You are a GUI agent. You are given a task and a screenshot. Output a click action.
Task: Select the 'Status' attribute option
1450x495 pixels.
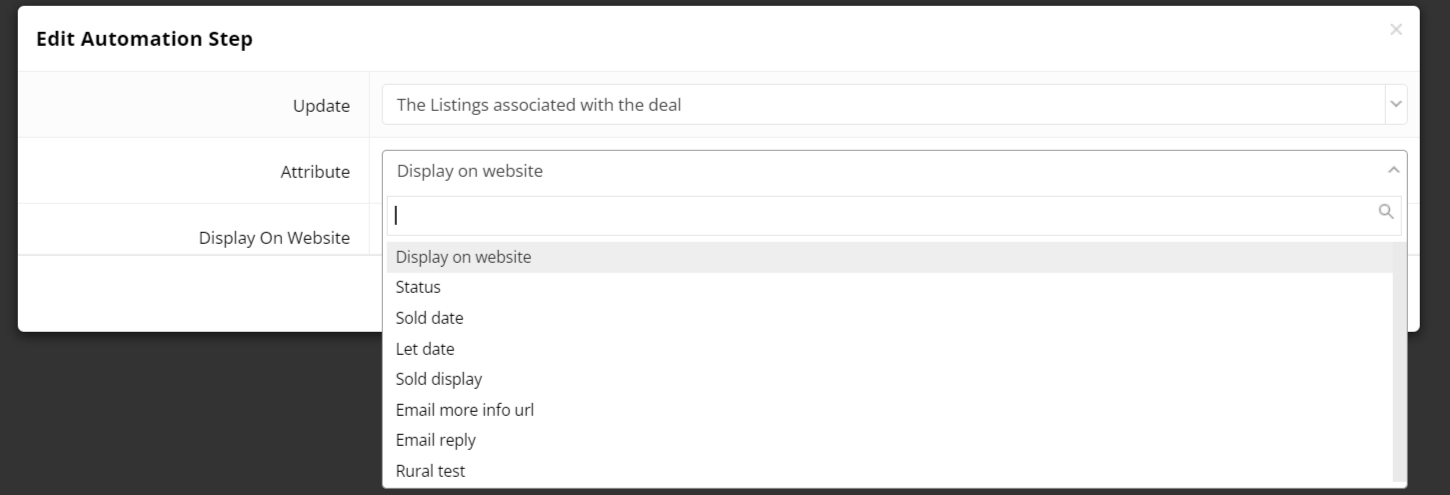click(418, 287)
